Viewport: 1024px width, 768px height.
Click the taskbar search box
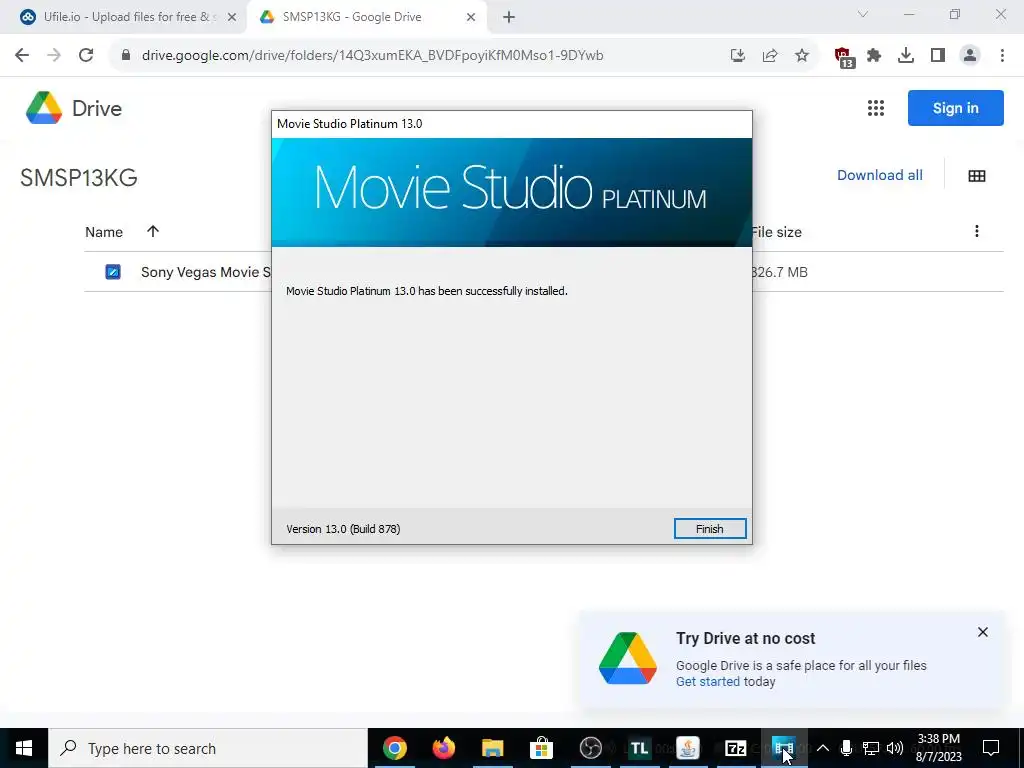(208, 748)
